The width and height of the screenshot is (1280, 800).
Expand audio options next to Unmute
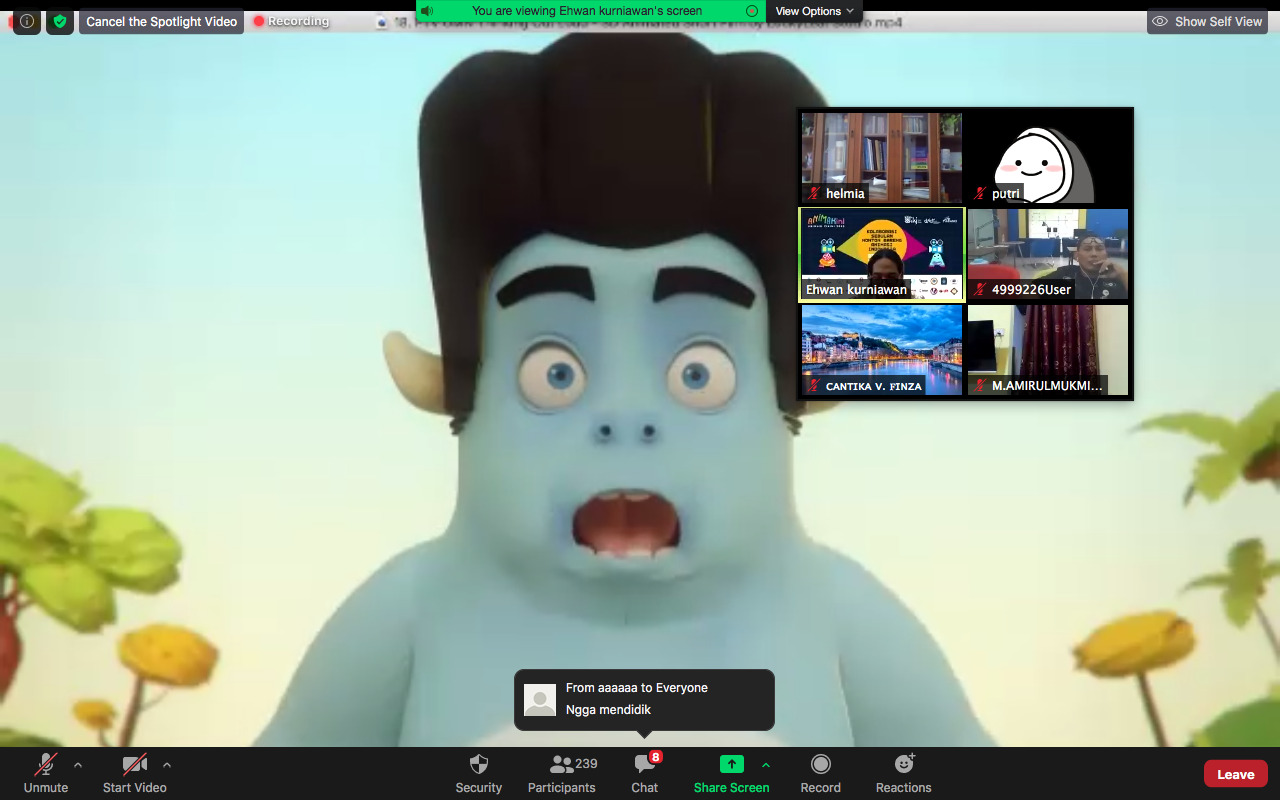(x=78, y=765)
